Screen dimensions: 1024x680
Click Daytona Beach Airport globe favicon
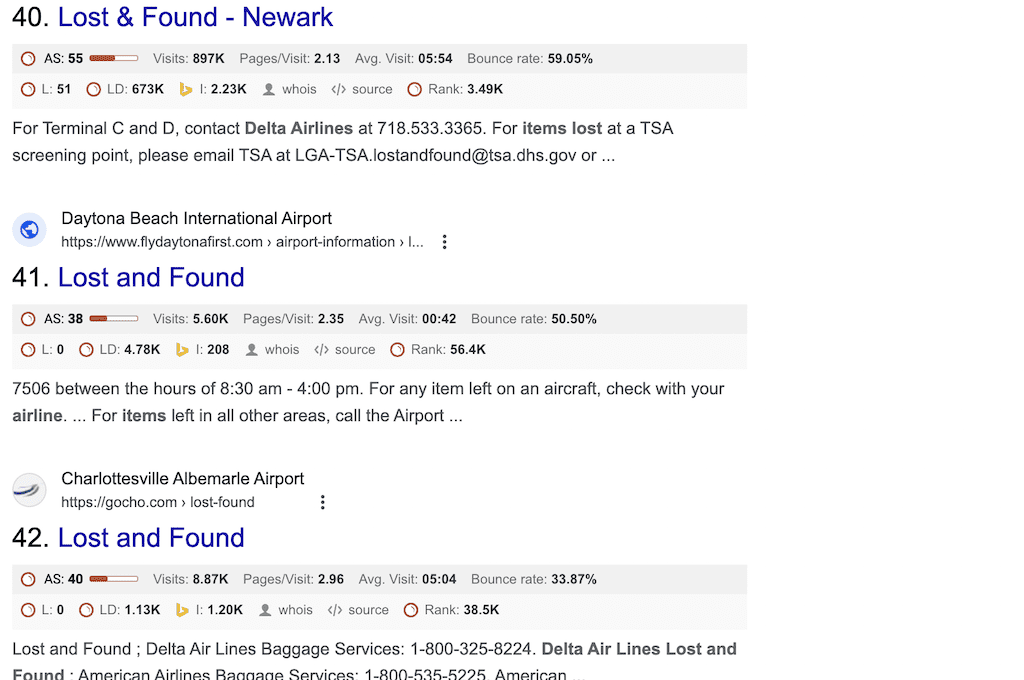coord(29,229)
